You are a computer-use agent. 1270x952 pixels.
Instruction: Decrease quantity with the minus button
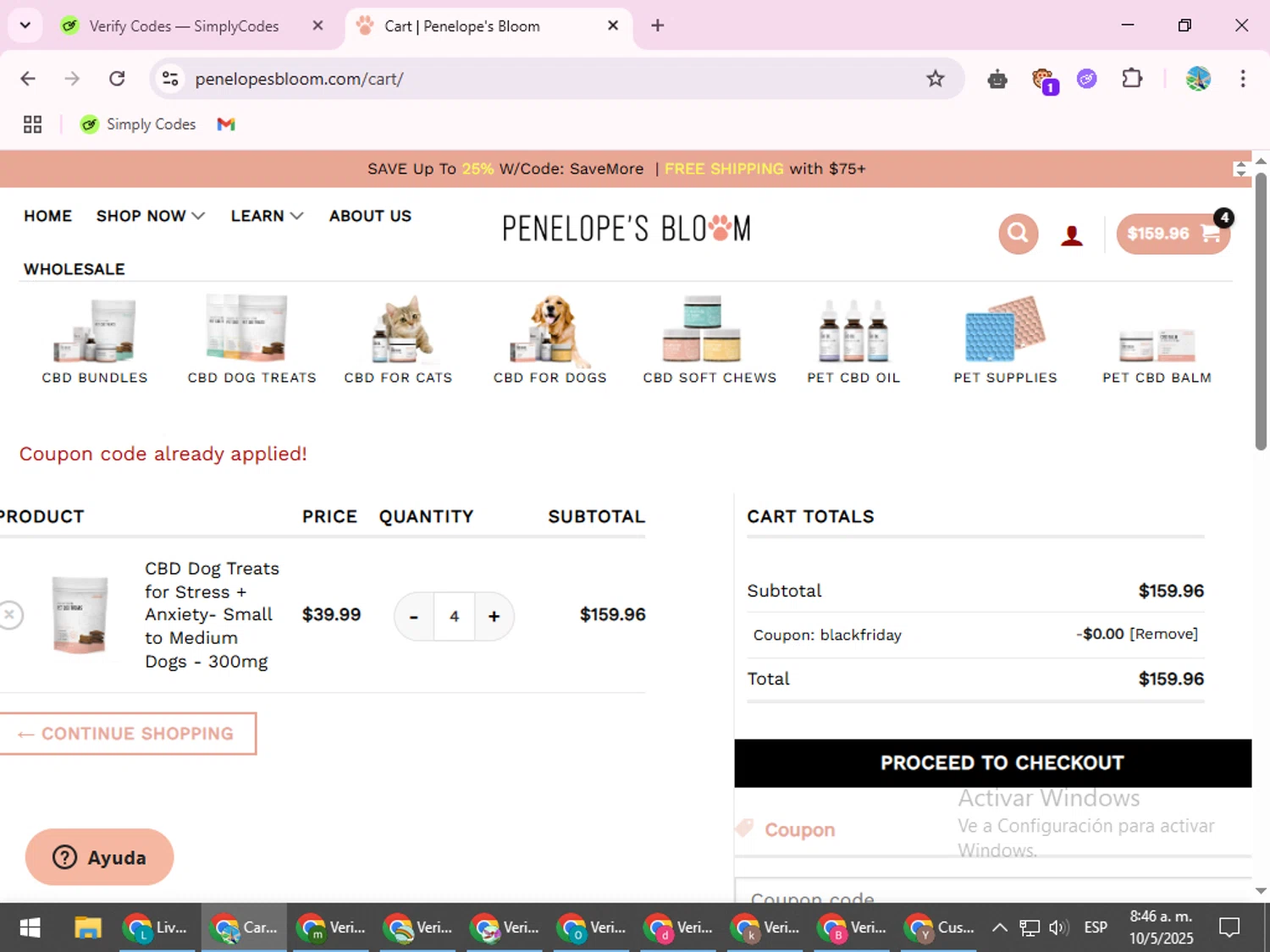[x=413, y=617]
